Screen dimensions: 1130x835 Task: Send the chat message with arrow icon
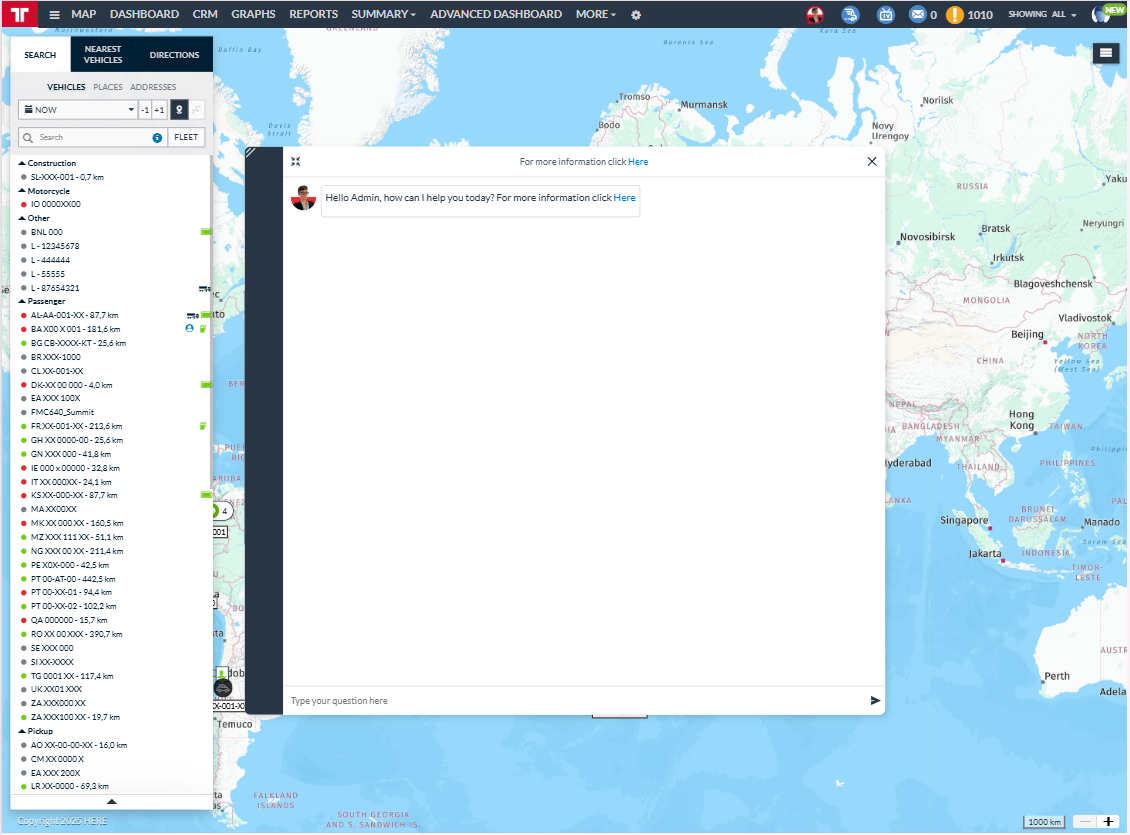pos(876,701)
